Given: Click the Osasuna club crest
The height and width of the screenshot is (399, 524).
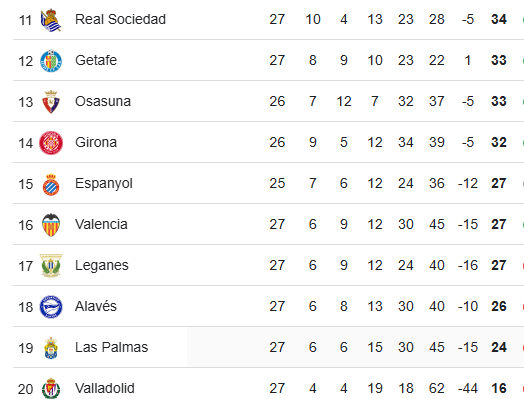Looking at the screenshot, I should tap(51, 102).
